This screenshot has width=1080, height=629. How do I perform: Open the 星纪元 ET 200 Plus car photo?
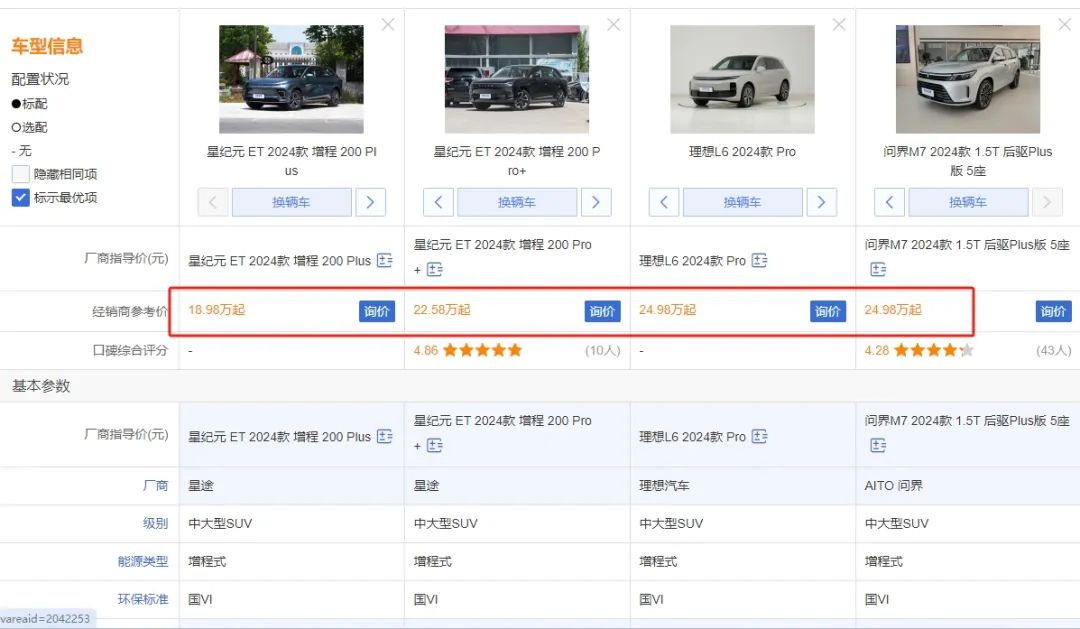pyautogui.click(x=291, y=79)
